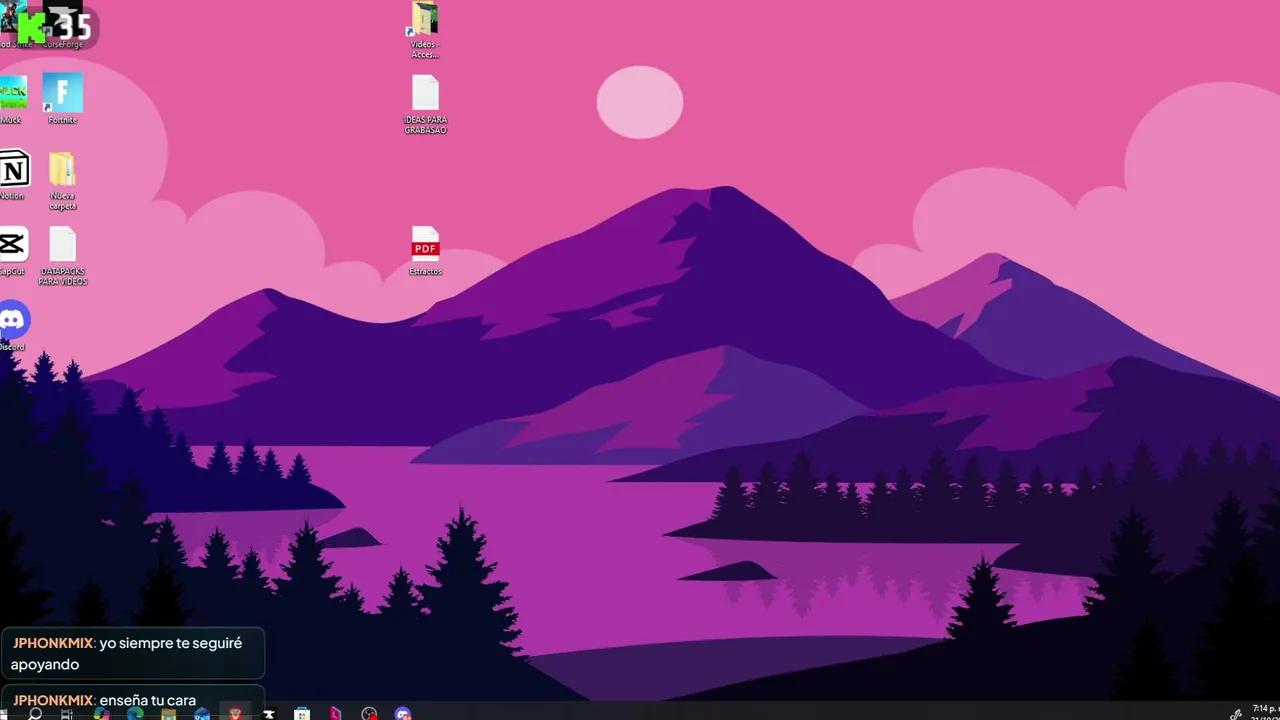The image size is (1280, 720).
Task: Open the Estractos PDF file
Action: click(x=425, y=251)
